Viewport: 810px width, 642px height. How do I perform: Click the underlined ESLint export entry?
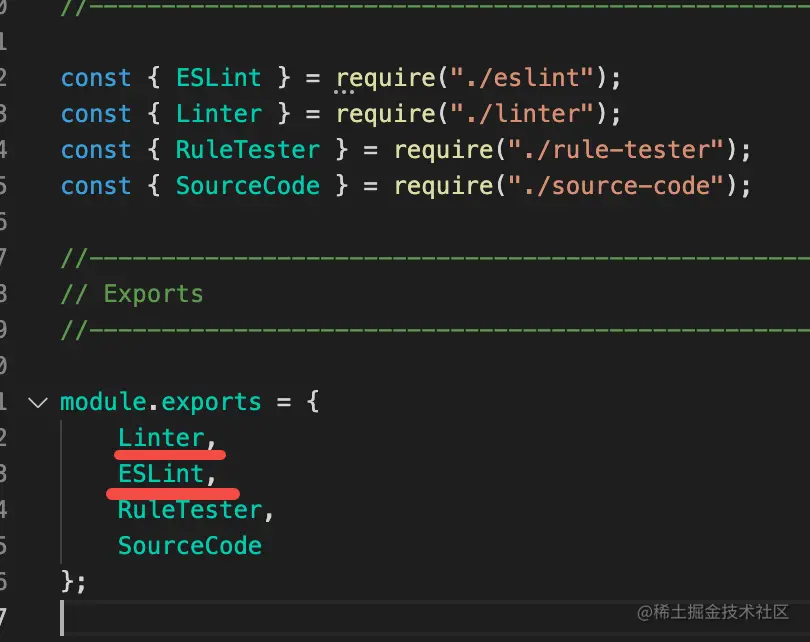point(160,474)
